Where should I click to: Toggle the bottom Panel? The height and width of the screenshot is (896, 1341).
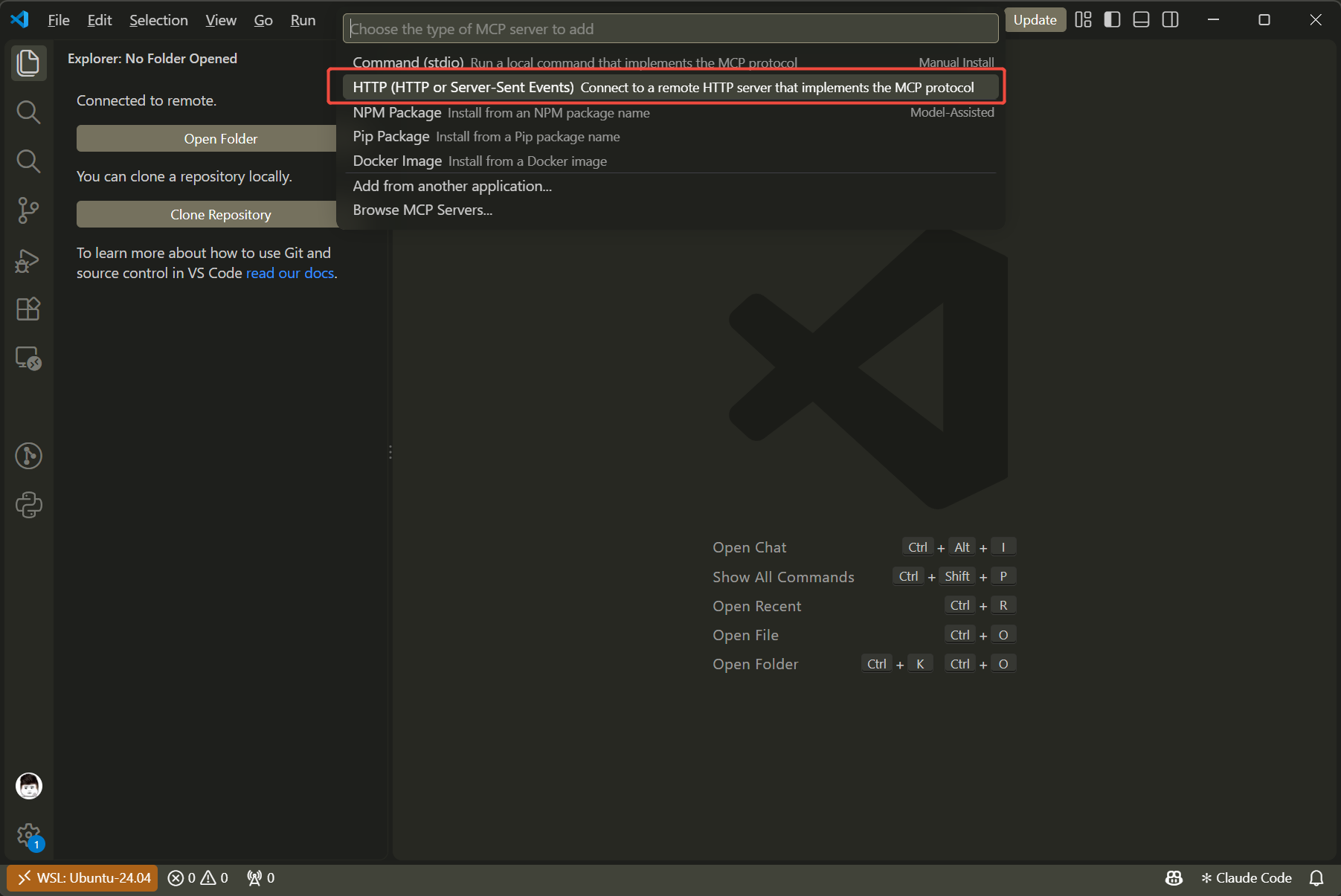pyautogui.click(x=1141, y=20)
